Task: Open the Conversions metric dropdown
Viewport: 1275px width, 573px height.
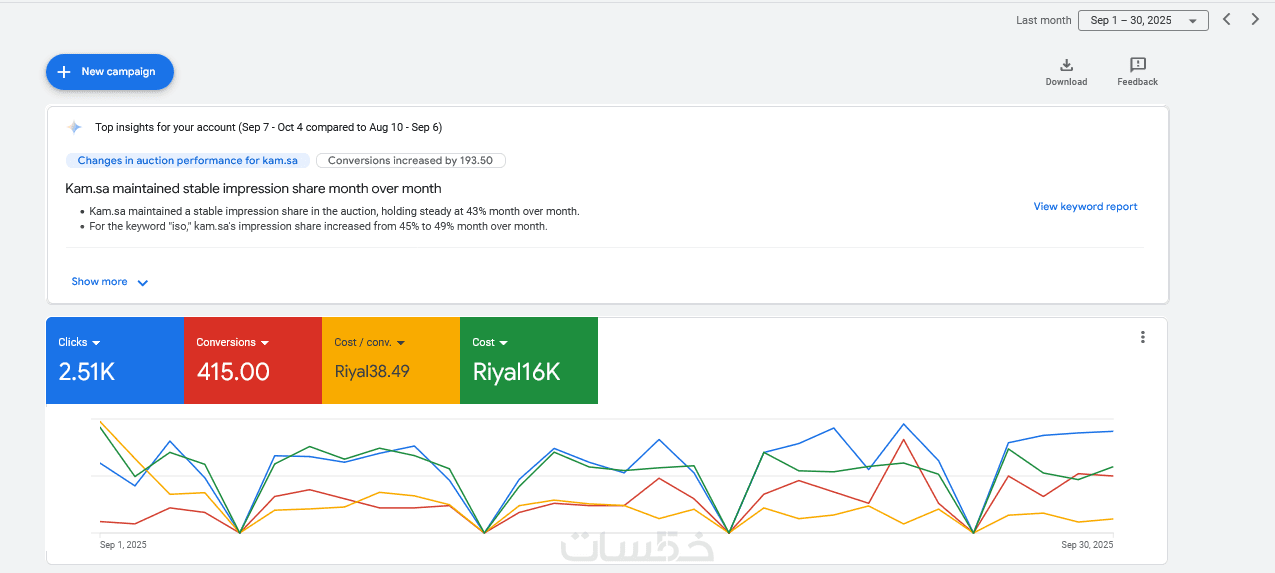Action: (265, 343)
